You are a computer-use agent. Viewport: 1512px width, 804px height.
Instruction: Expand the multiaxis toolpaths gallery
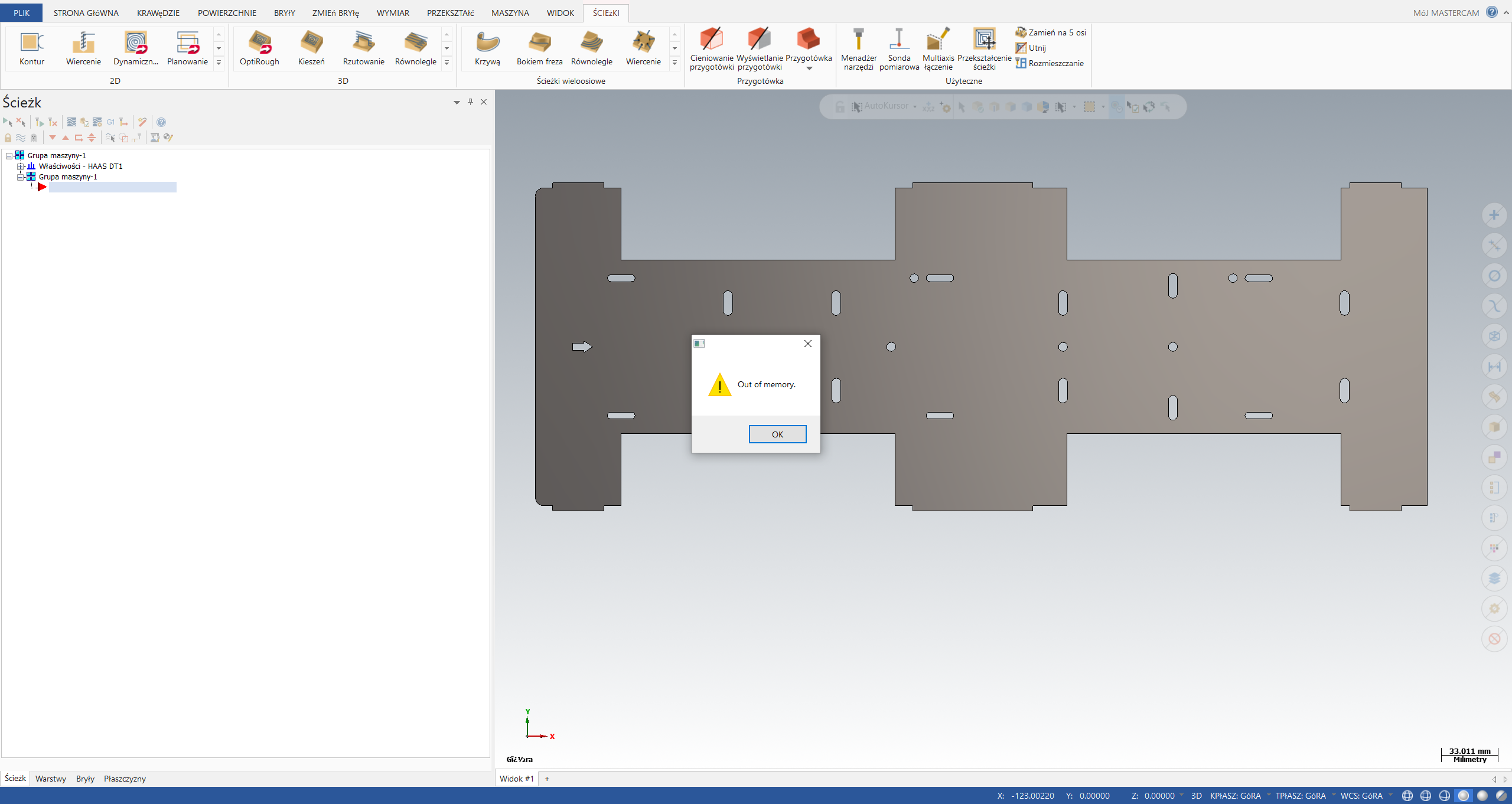[x=674, y=63]
